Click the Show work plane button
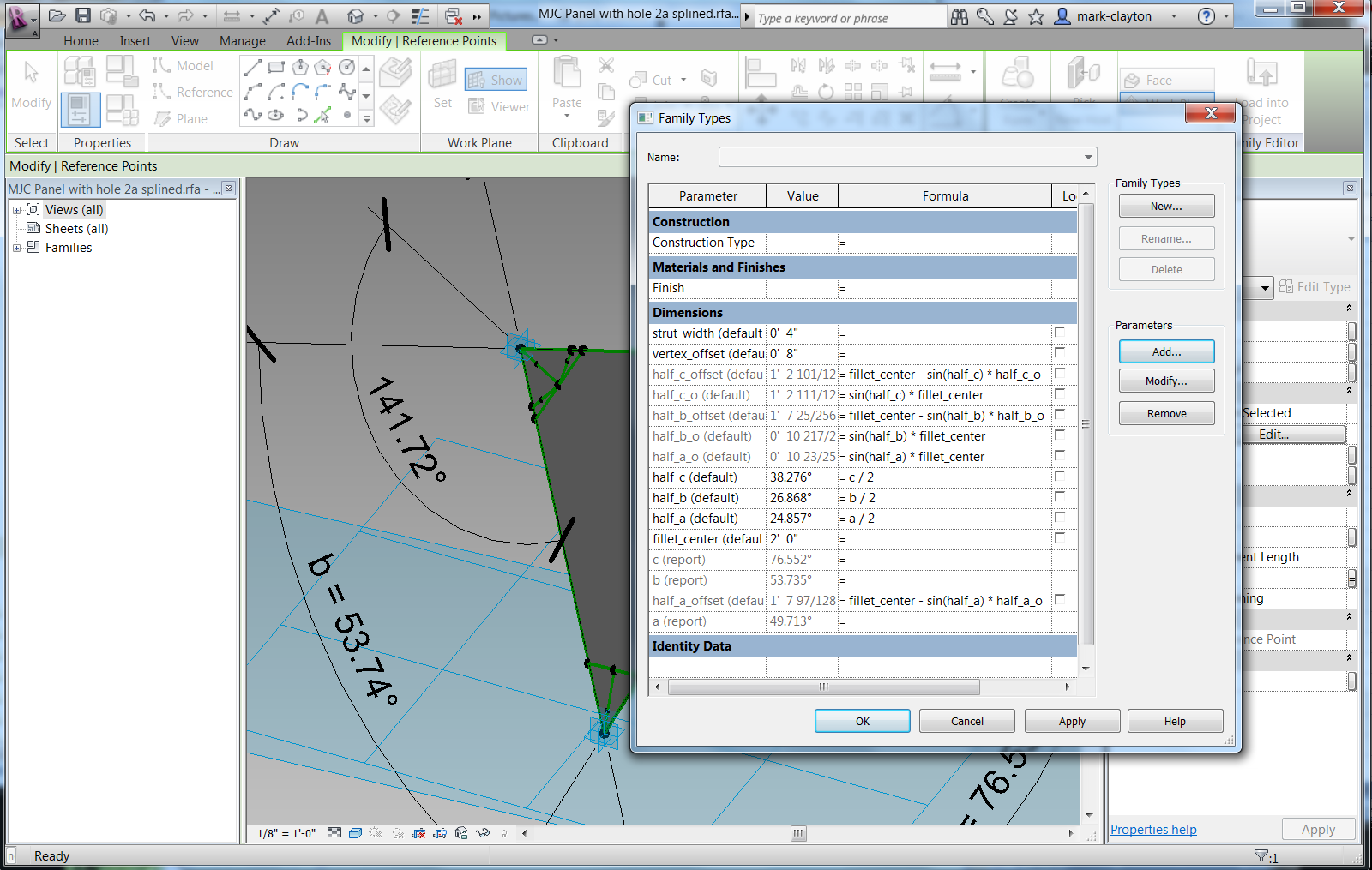1372x870 pixels. click(496, 80)
